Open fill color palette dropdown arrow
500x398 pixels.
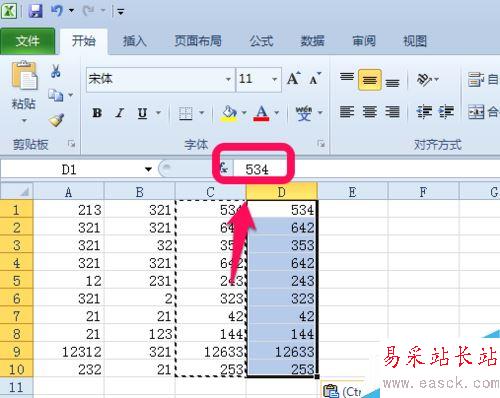(244, 113)
